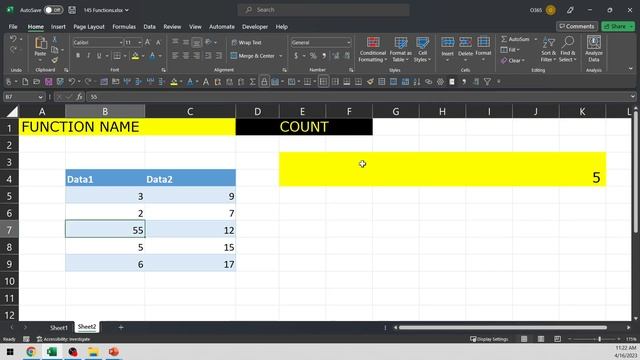Image resolution: width=640 pixels, height=360 pixels.
Task: Switch to the Insert tab
Action: tap(58, 27)
